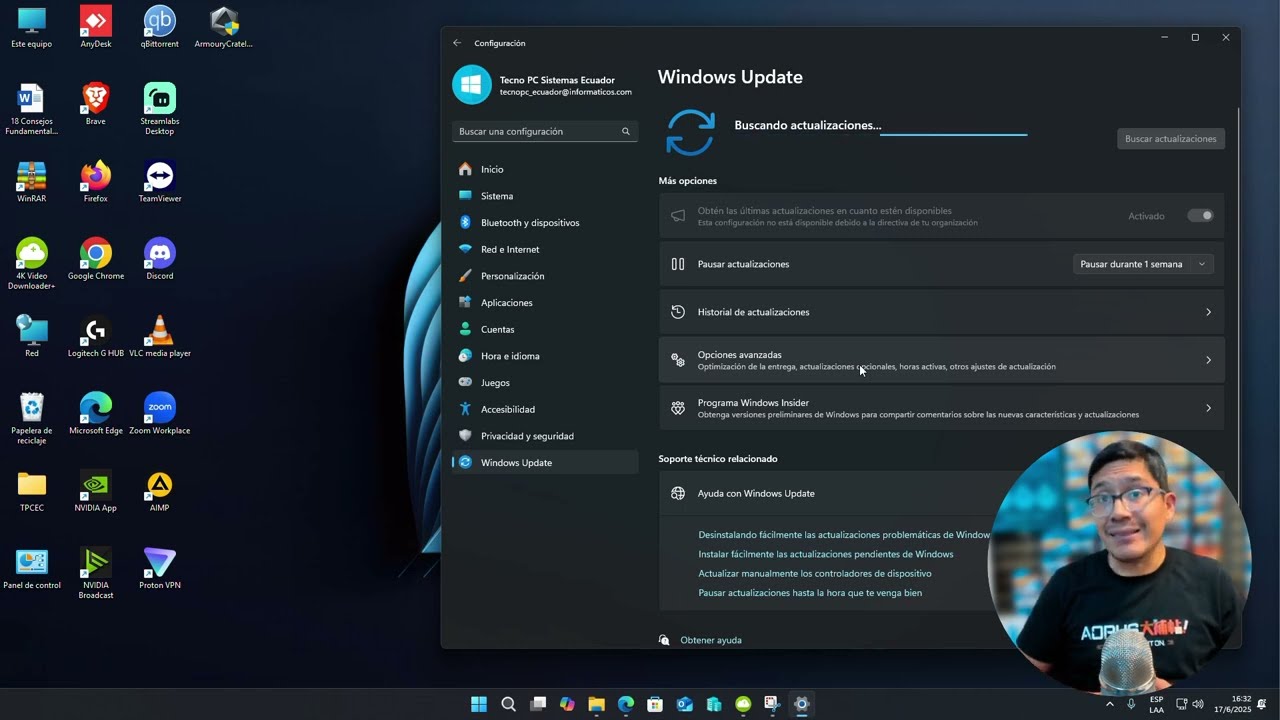The height and width of the screenshot is (720, 1280).
Task: Open Hora e idioma settings
Action: pyautogui.click(x=545, y=356)
